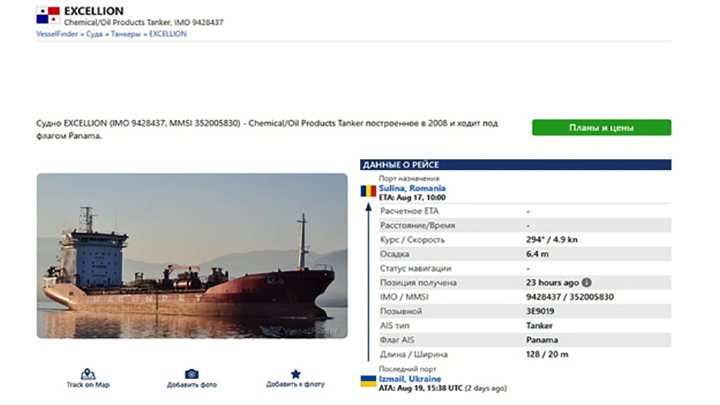
Task: Click the EXCELLION page heading
Action: [x=94, y=11]
